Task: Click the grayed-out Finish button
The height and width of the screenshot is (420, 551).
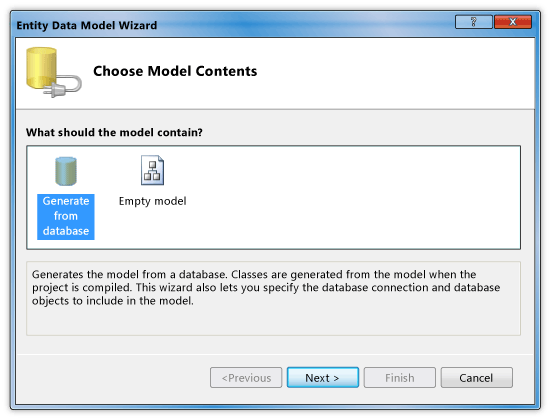Action: coord(400,378)
